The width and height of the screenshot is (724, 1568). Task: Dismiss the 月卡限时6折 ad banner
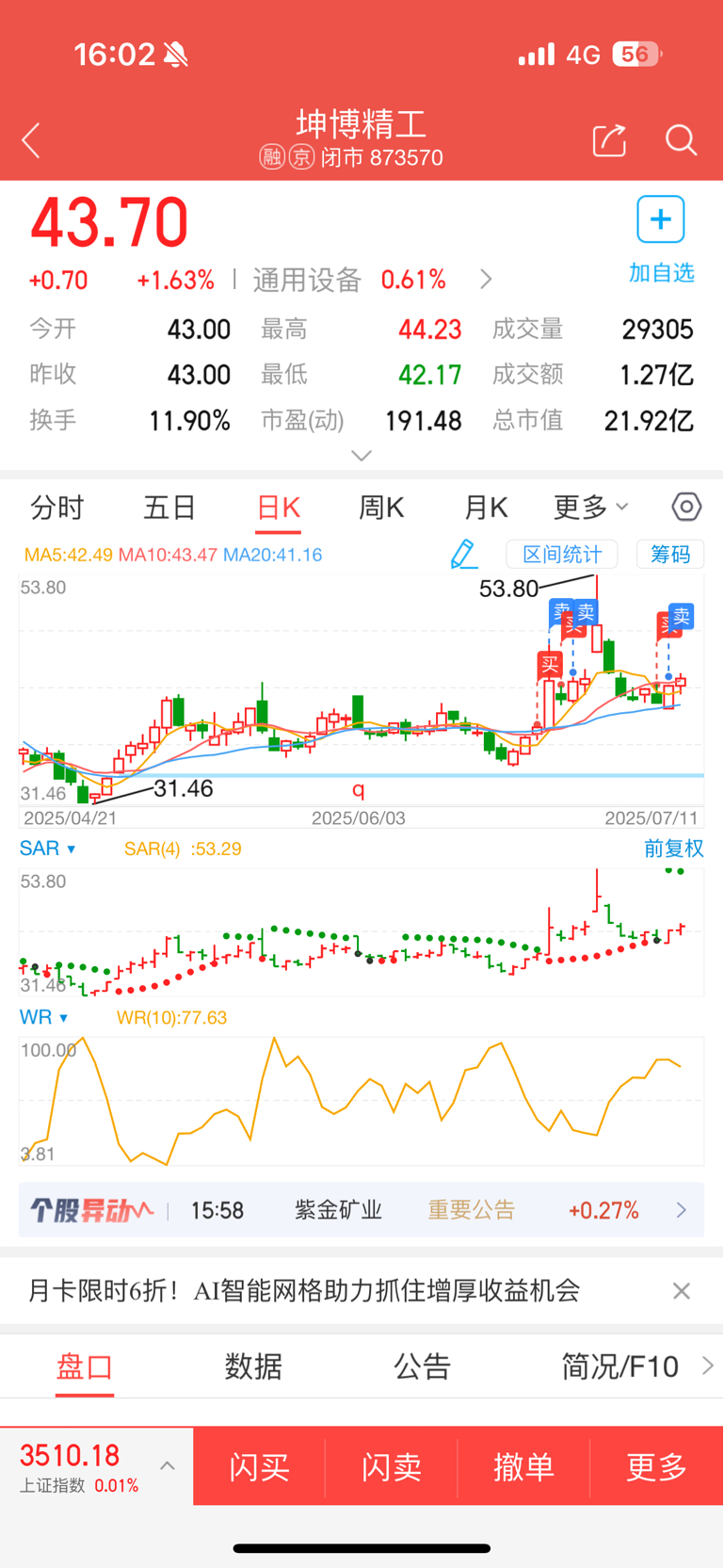(682, 1291)
